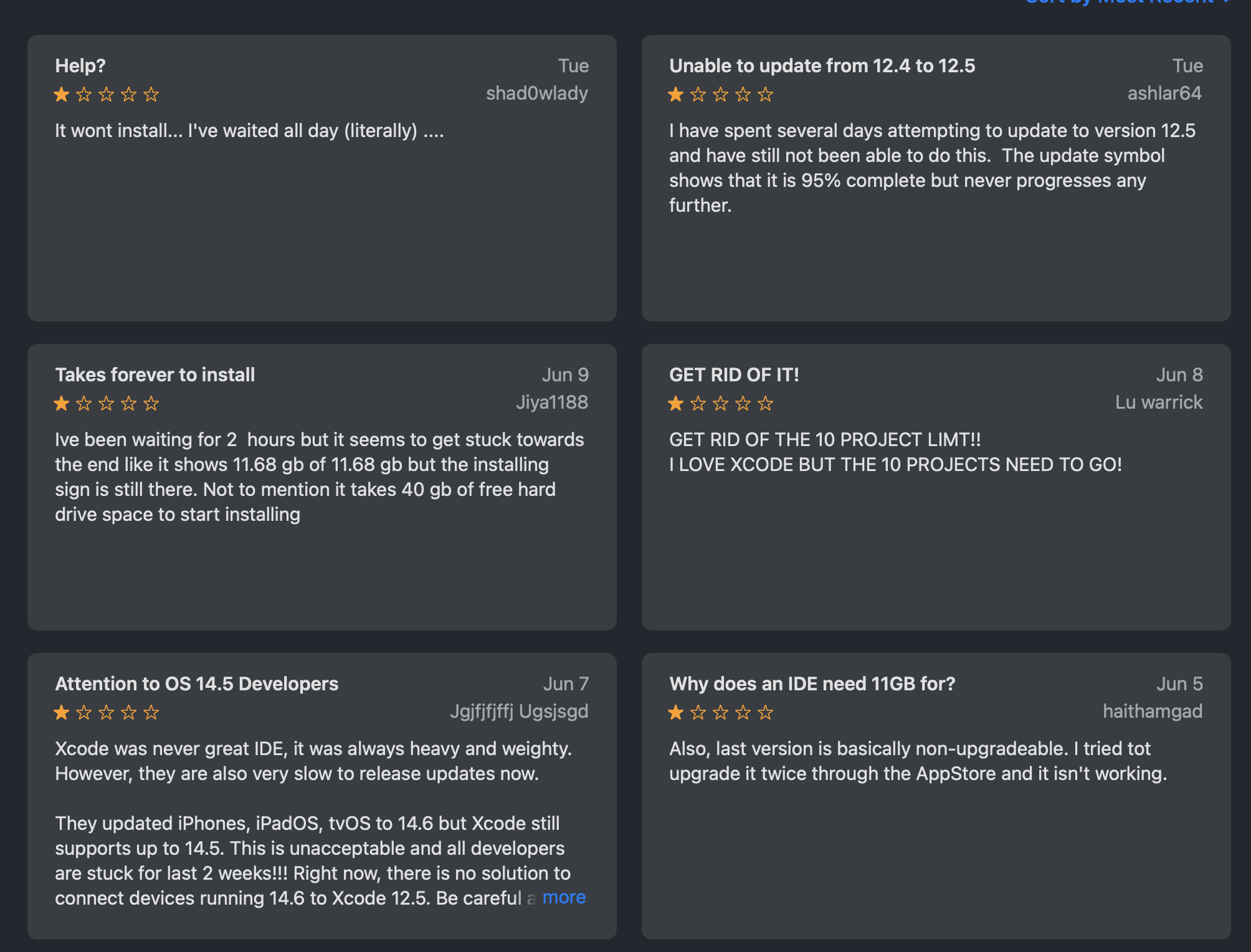Viewport: 1251px width, 952px height.
Task: Expand the review with the "more" link
Action: point(564,897)
